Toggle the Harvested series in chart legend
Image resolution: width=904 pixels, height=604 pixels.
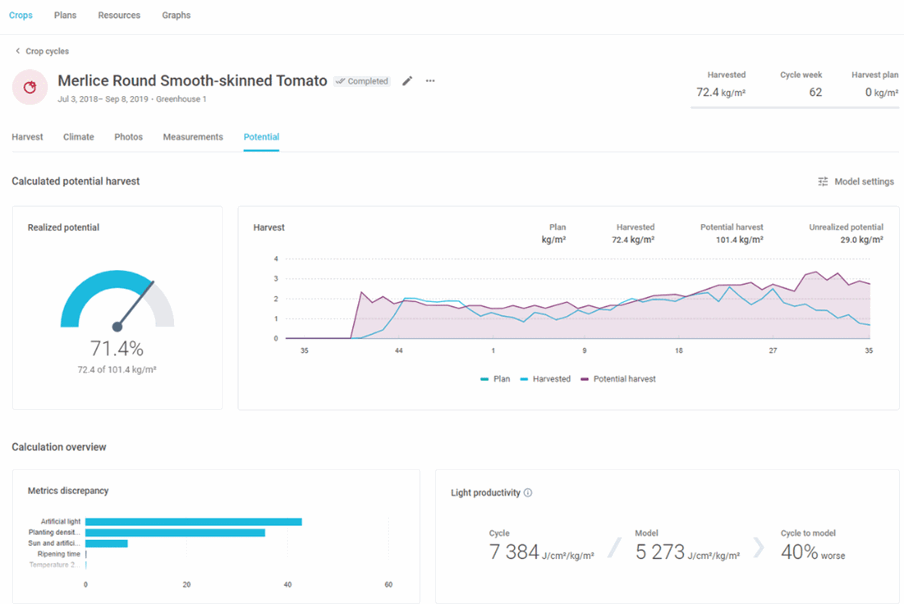[x=545, y=379]
